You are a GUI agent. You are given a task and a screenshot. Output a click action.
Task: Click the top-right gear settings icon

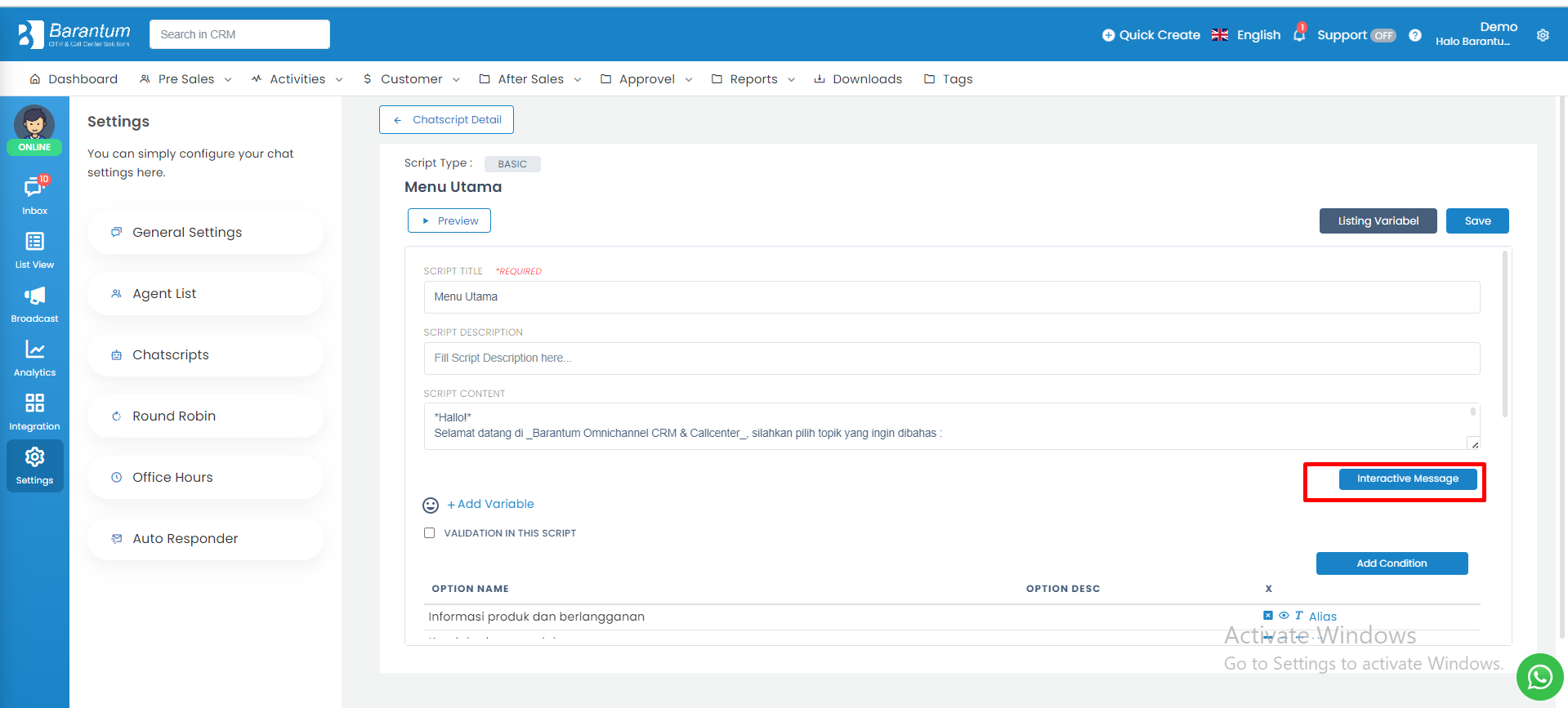coord(1543,35)
